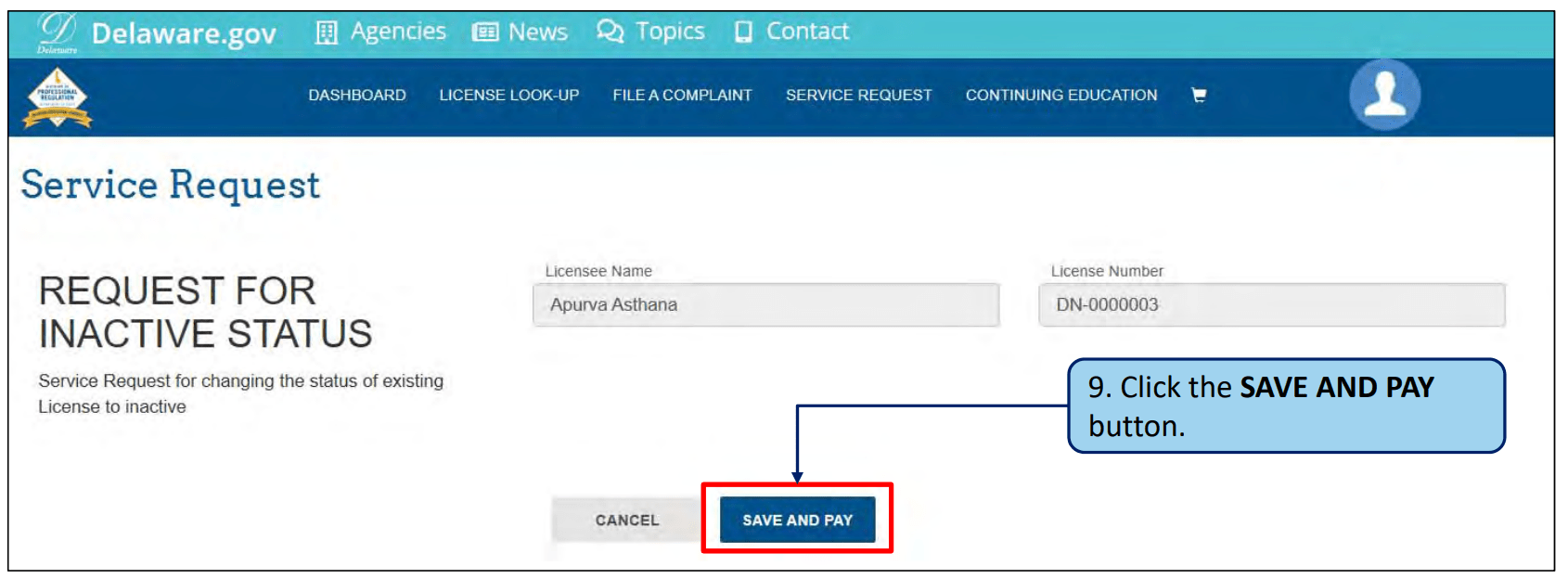Select the Licensee Name label
This screenshot has width=1568, height=579.
click(x=598, y=271)
